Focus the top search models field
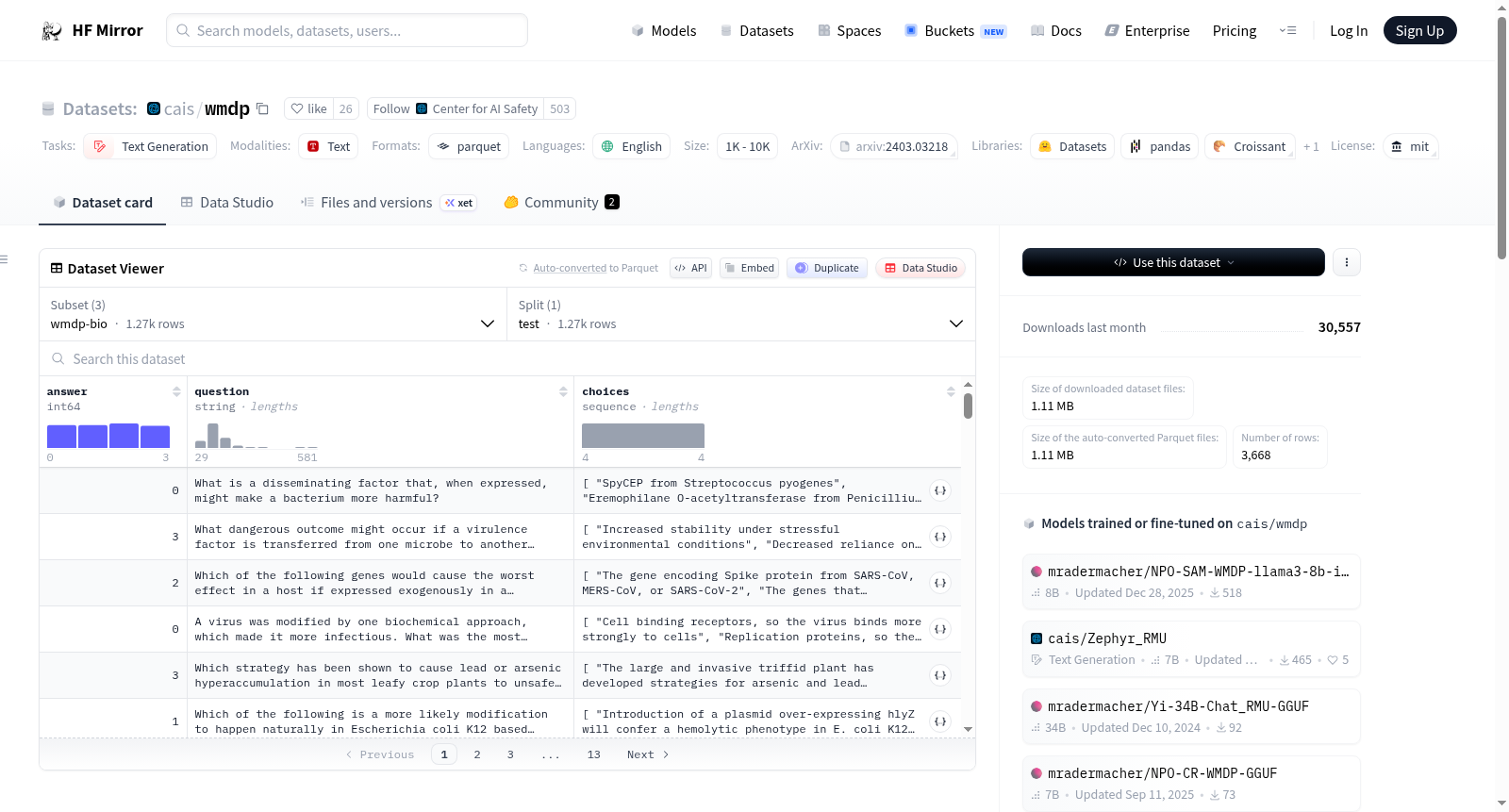The image size is (1509, 812). tap(347, 30)
